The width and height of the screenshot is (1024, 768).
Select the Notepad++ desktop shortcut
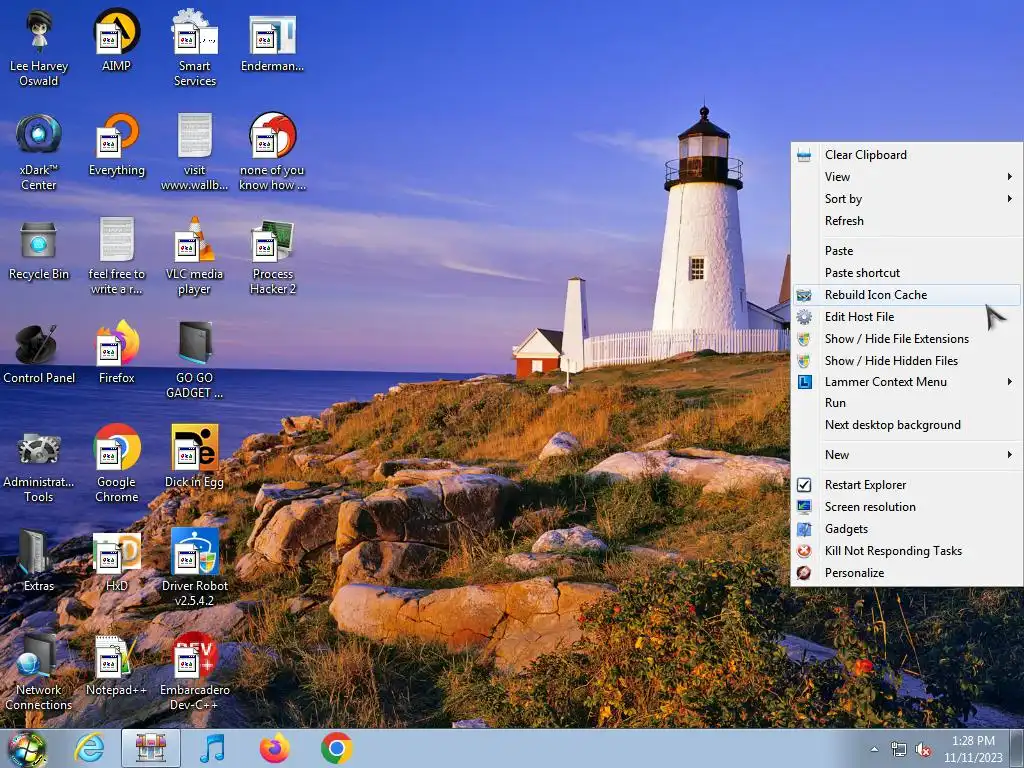click(x=117, y=665)
